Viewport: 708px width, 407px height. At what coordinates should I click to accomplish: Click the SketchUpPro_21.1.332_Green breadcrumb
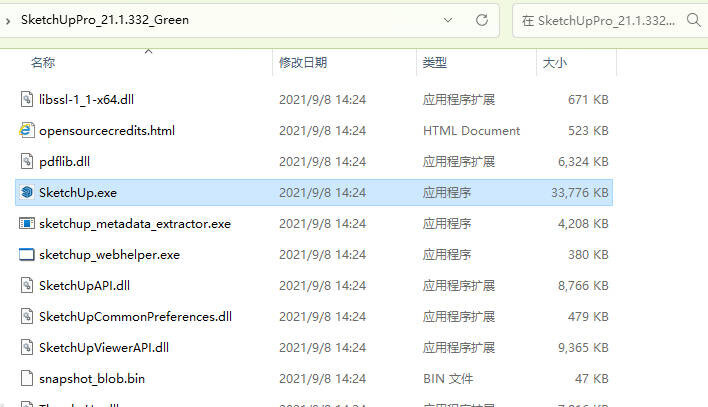(103, 19)
